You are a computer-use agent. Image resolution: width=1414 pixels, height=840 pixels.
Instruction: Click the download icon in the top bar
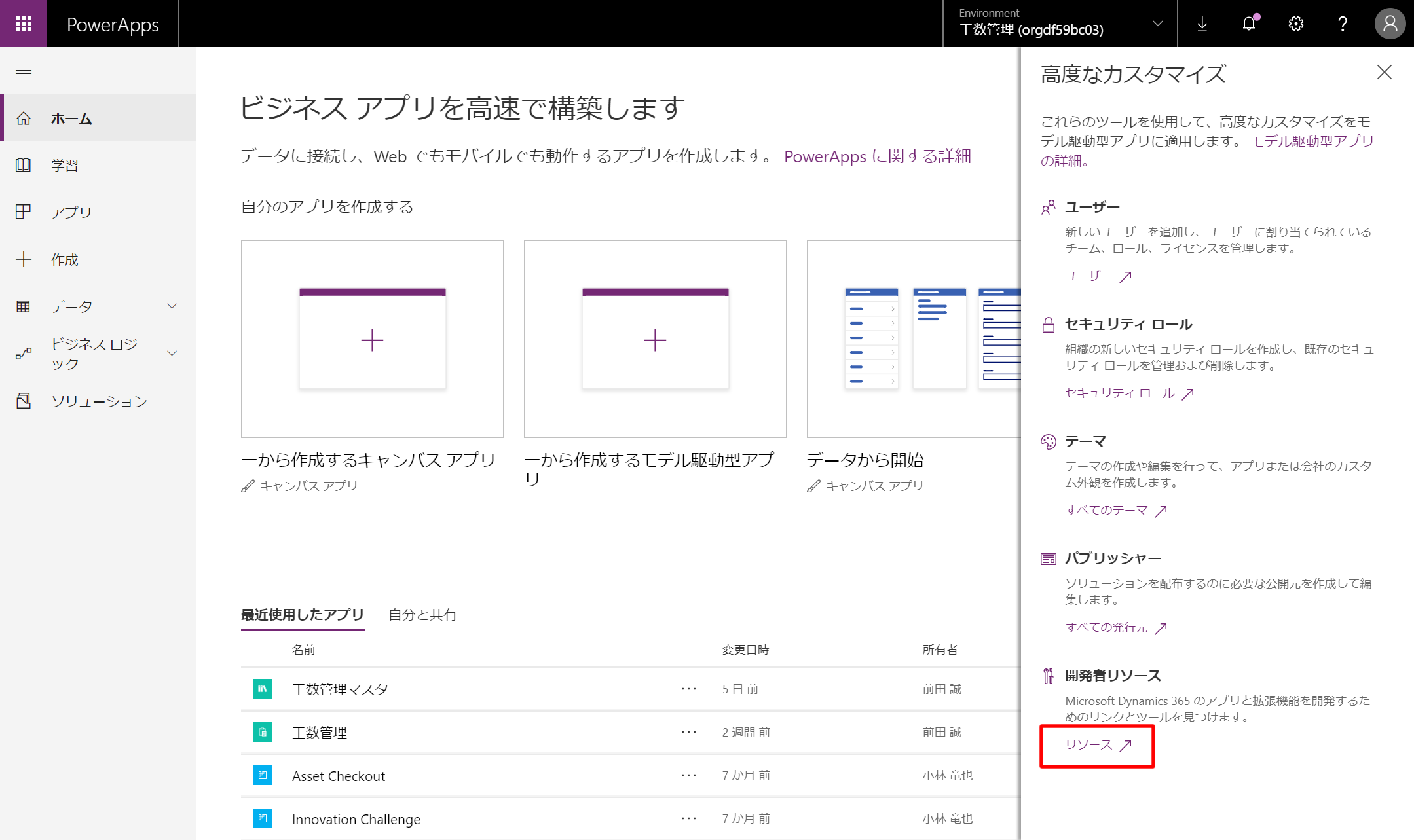pos(1202,24)
